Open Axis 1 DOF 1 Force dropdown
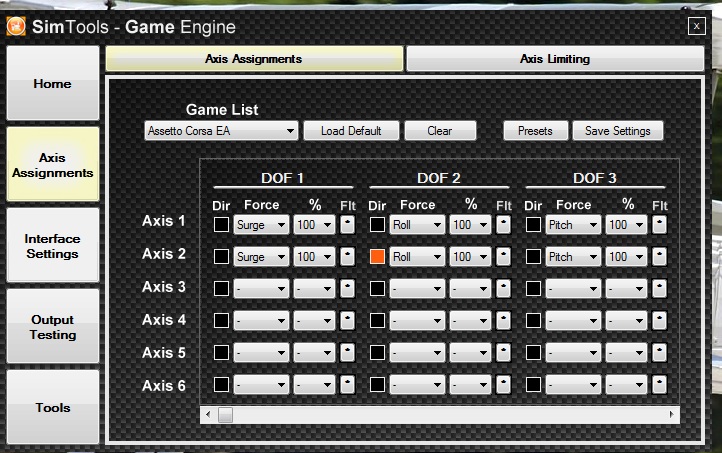722x453 pixels. point(261,225)
